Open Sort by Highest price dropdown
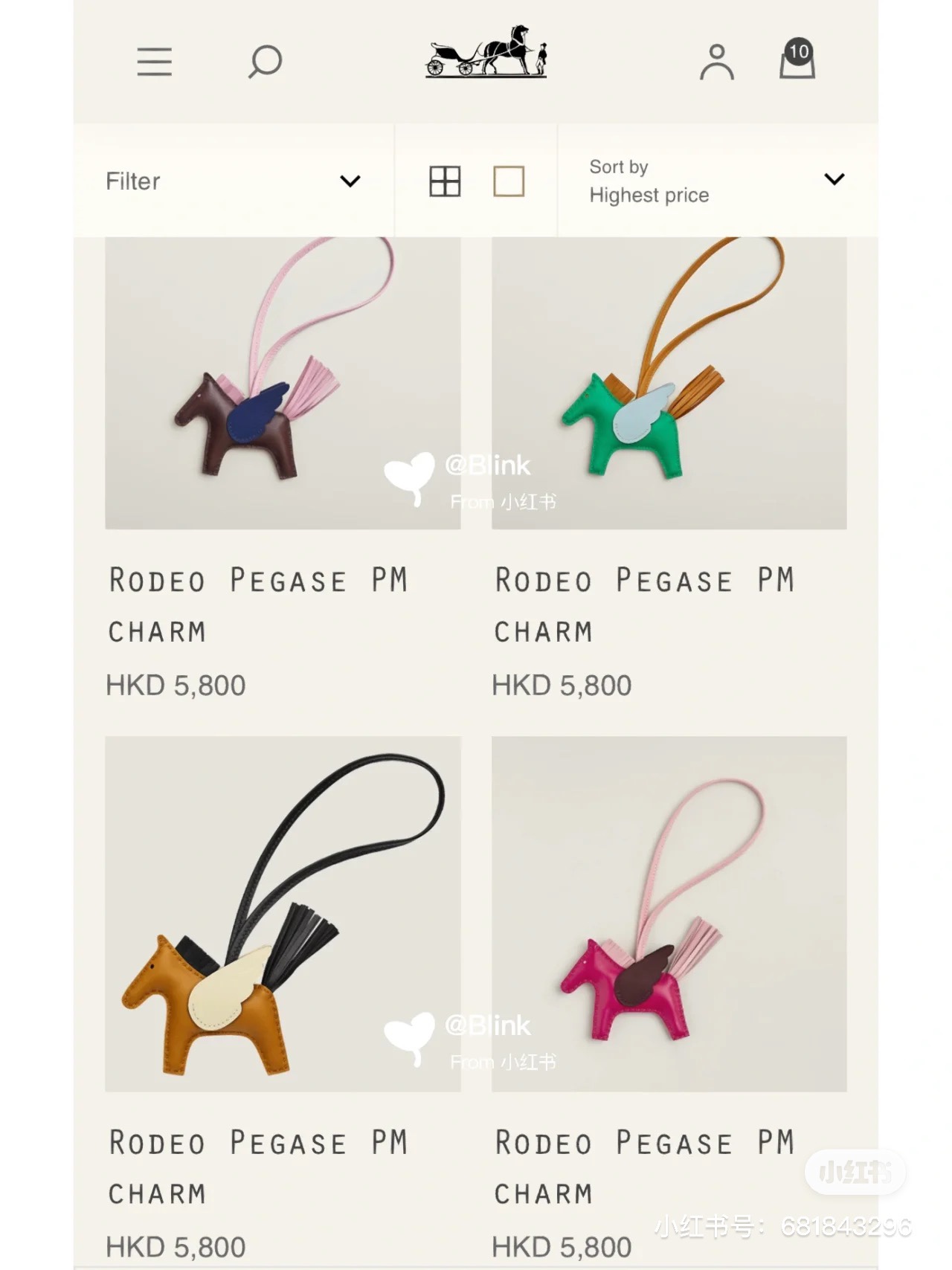 (717, 181)
